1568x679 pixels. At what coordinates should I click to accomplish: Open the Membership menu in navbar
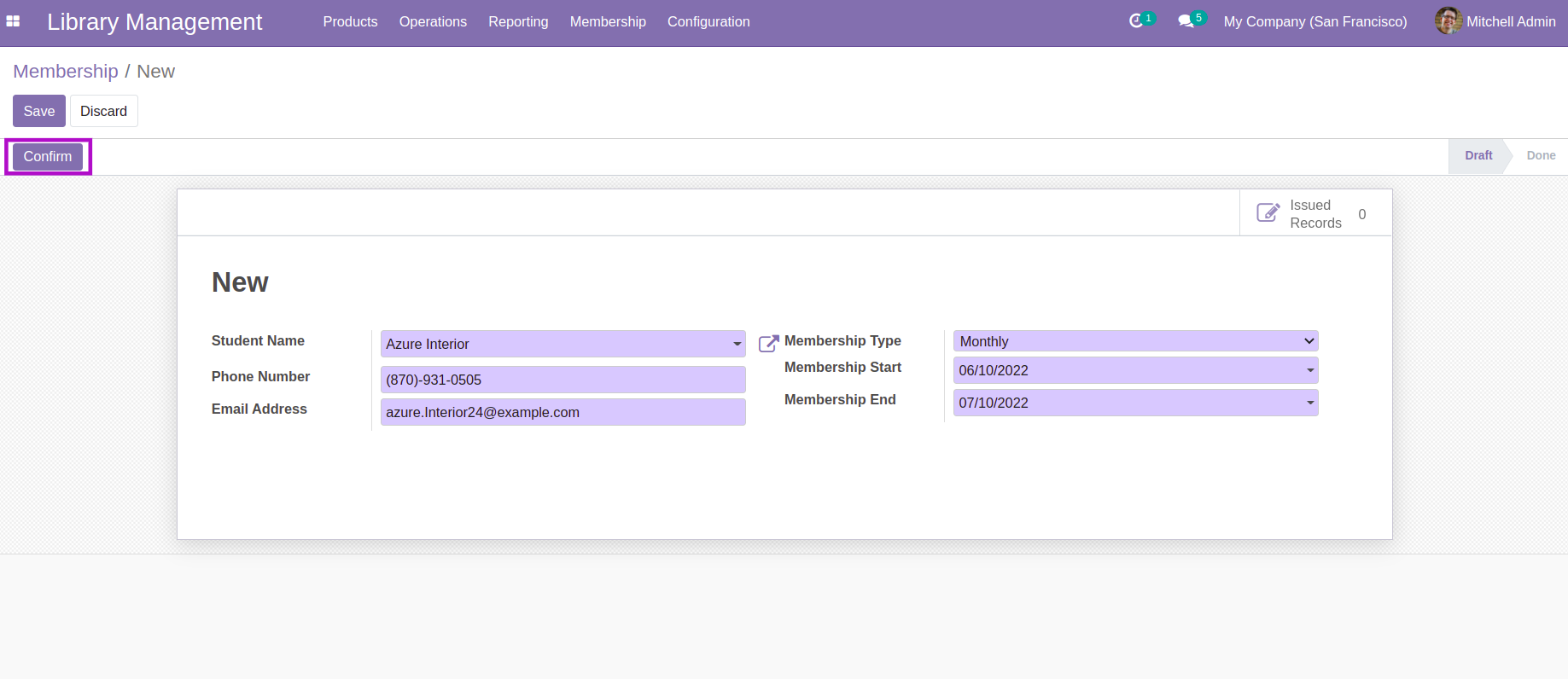608,21
